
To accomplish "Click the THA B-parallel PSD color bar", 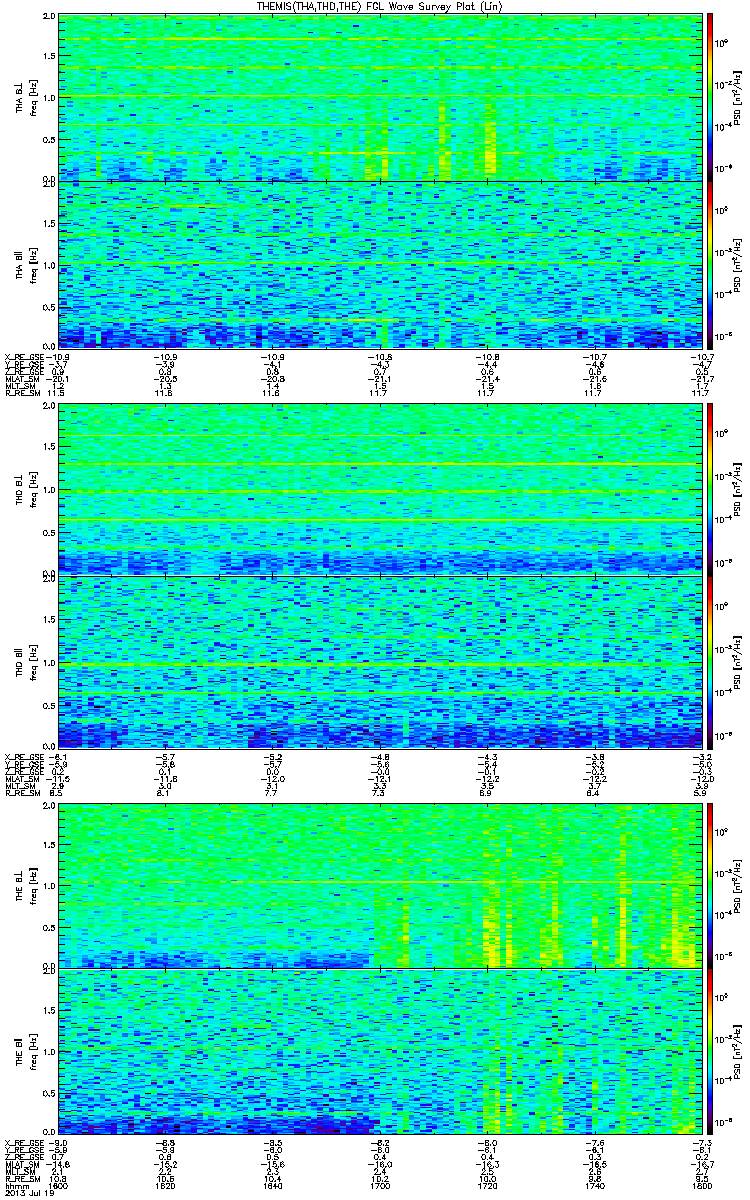I will click(711, 264).
